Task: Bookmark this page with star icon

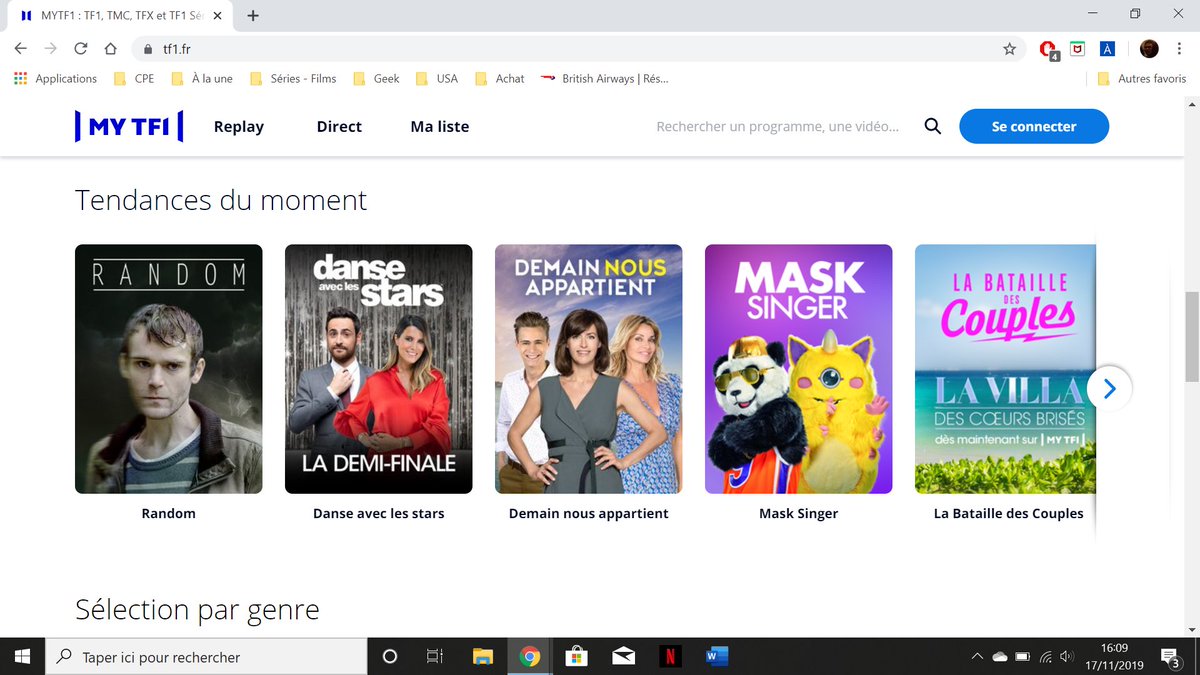Action: (x=1009, y=48)
